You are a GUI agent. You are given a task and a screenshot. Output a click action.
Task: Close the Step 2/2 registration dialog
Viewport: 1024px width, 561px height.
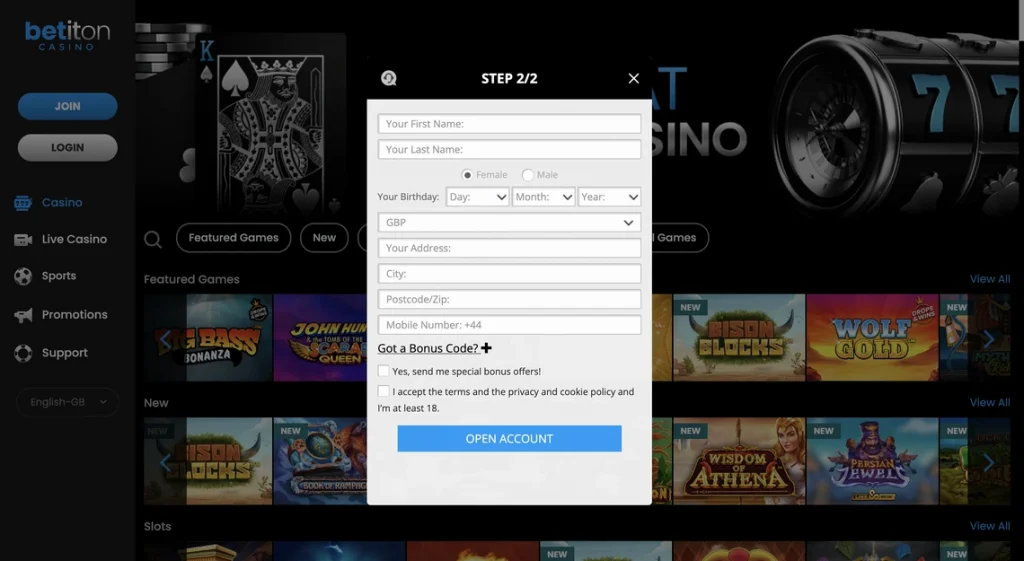click(x=633, y=78)
